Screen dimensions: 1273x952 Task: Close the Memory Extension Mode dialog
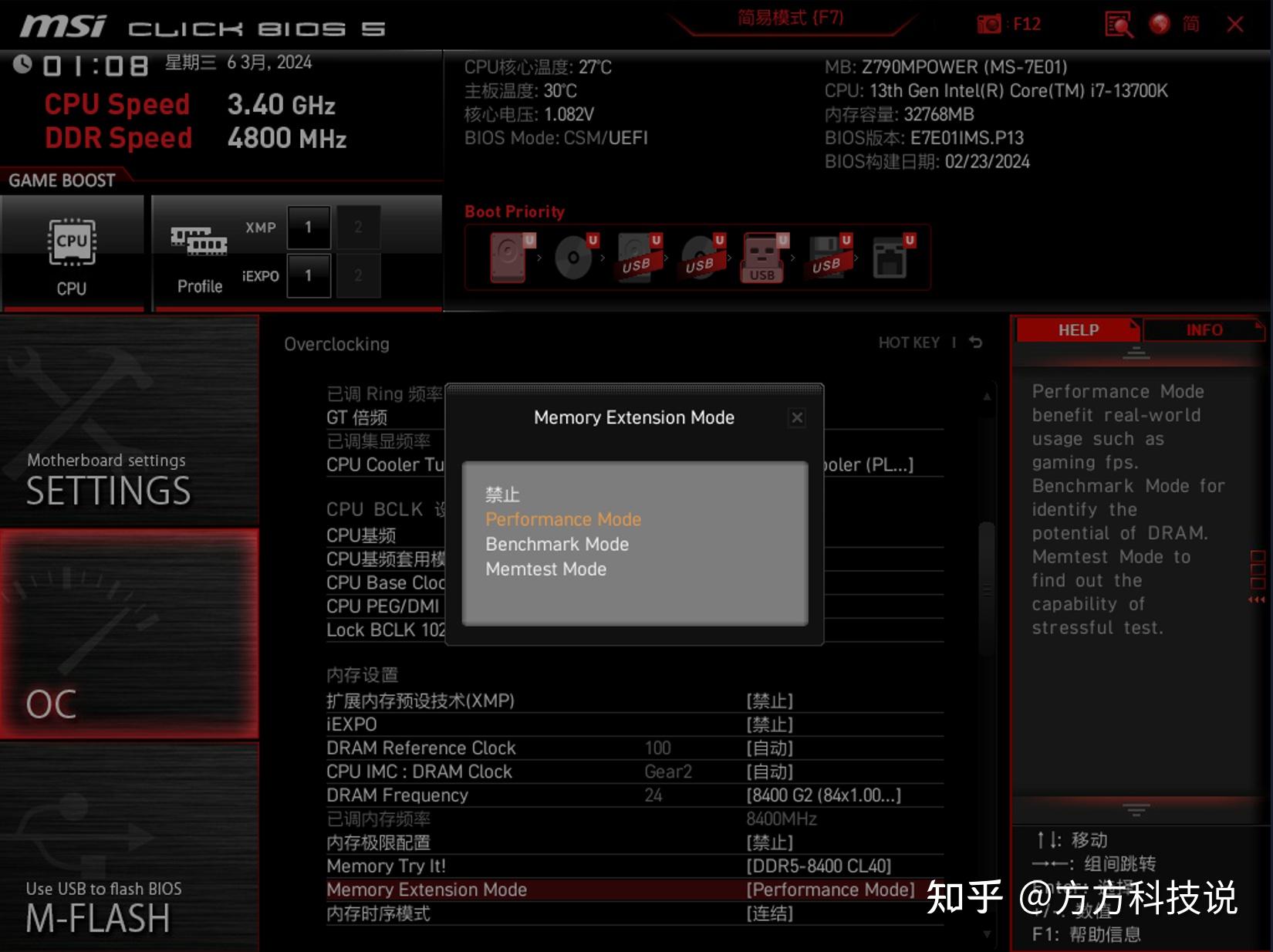[x=797, y=417]
